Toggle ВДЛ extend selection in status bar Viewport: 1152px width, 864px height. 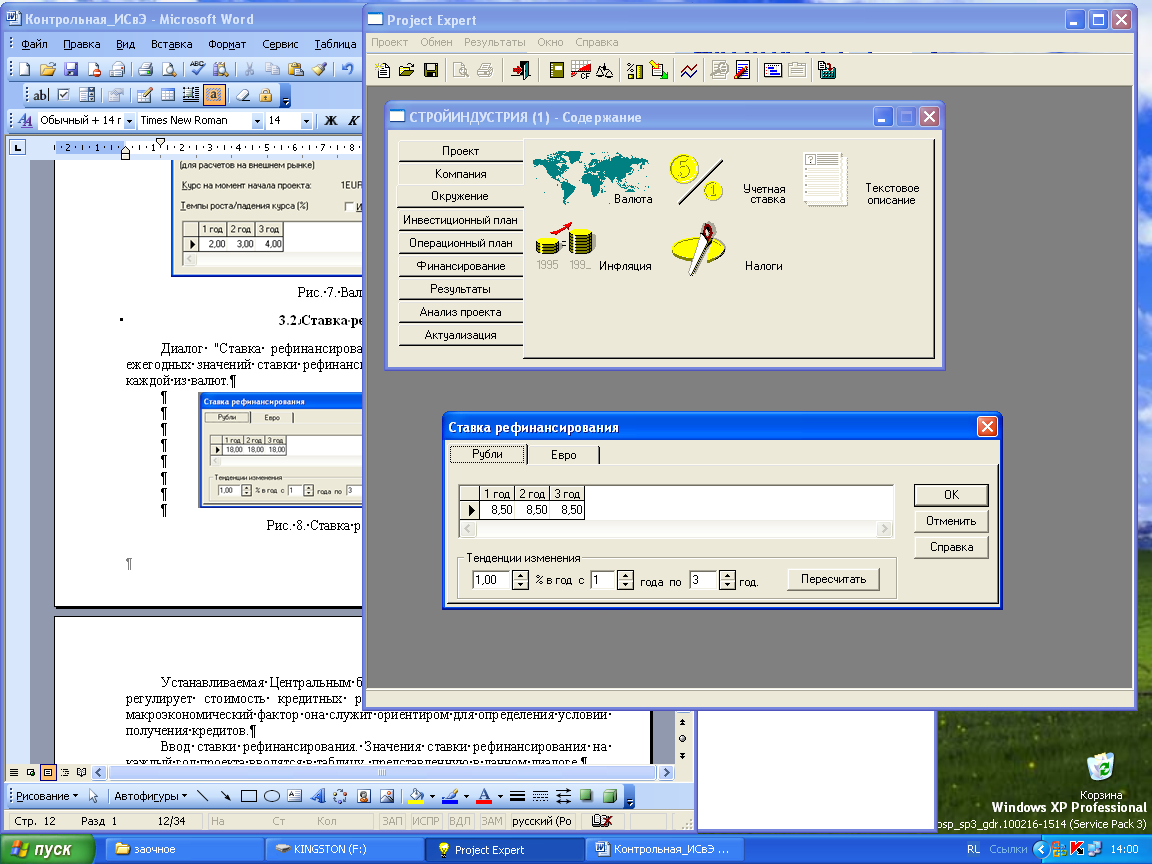(460, 821)
